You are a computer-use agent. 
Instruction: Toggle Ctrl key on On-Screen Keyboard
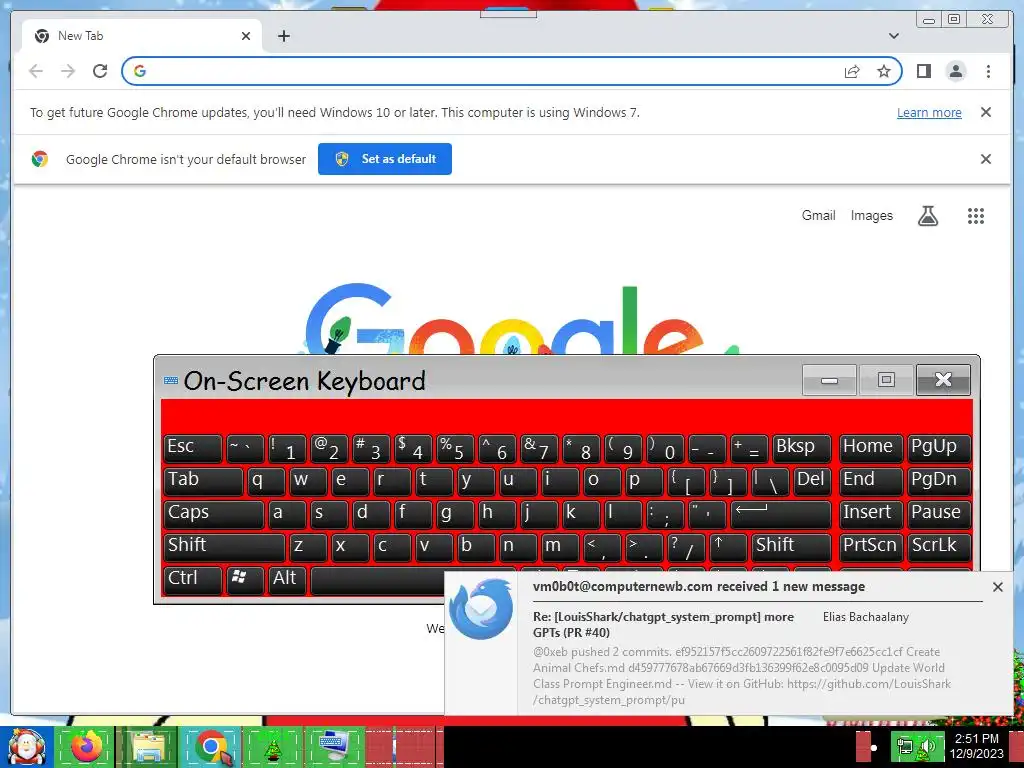click(193, 579)
